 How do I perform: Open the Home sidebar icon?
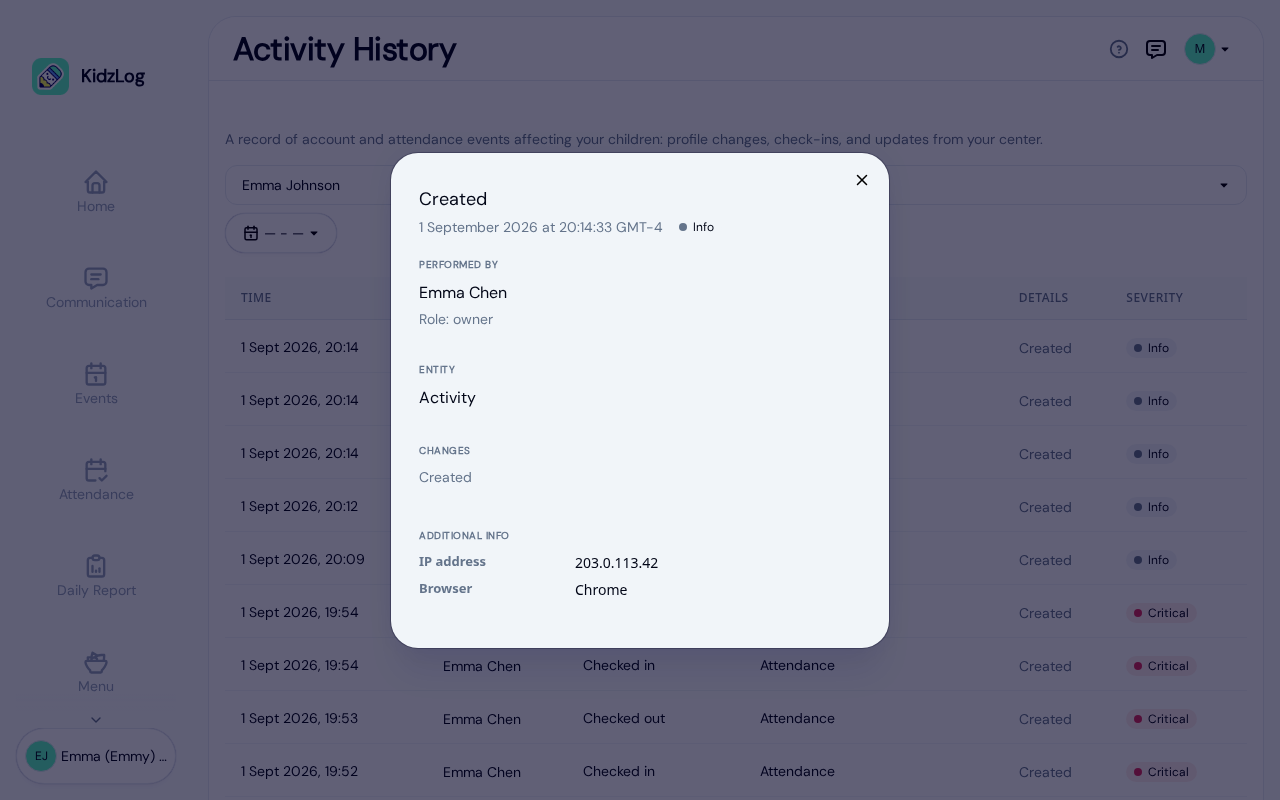[96, 182]
